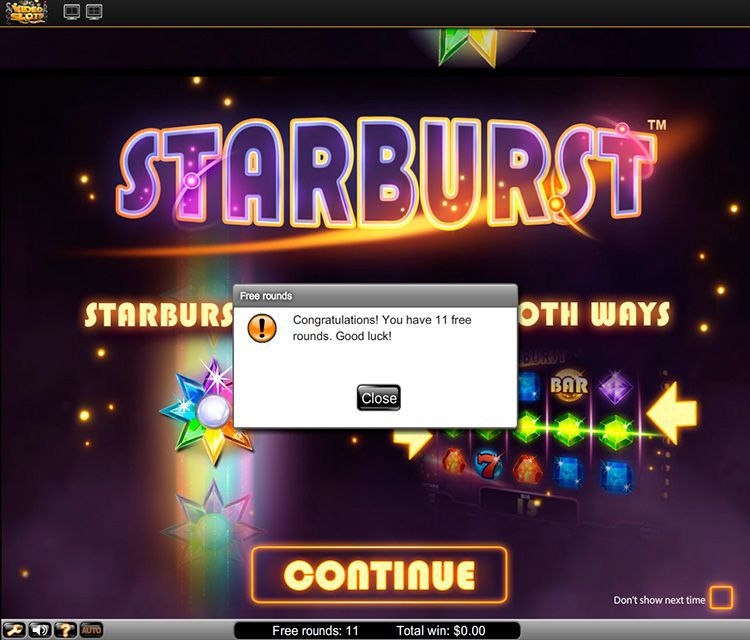The height and width of the screenshot is (640, 750).
Task: Mute sound with the speaker icon
Action: (x=40, y=630)
